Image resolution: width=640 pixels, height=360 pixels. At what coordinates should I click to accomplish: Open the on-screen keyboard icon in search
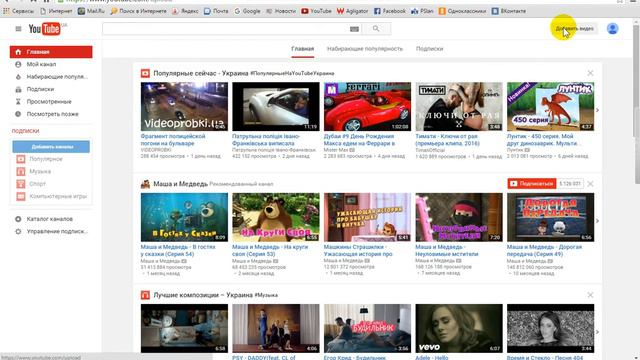(x=354, y=29)
